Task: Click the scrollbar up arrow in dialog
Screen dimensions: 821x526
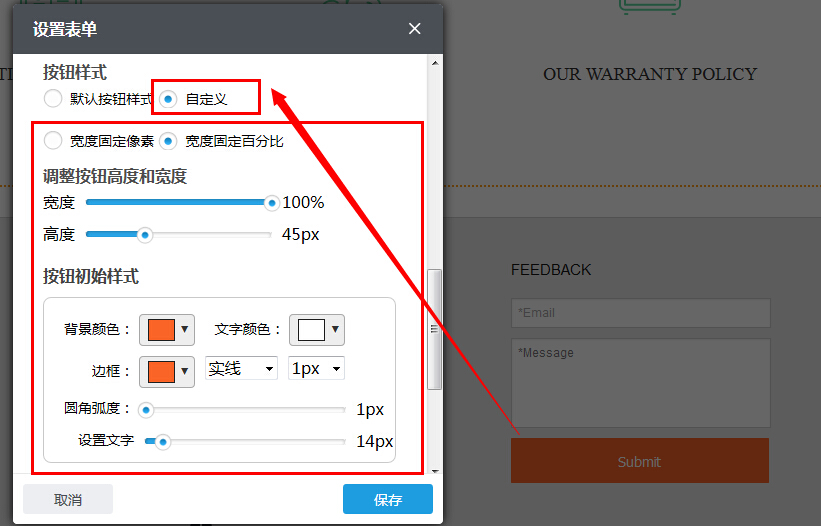Action: [x=434, y=64]
